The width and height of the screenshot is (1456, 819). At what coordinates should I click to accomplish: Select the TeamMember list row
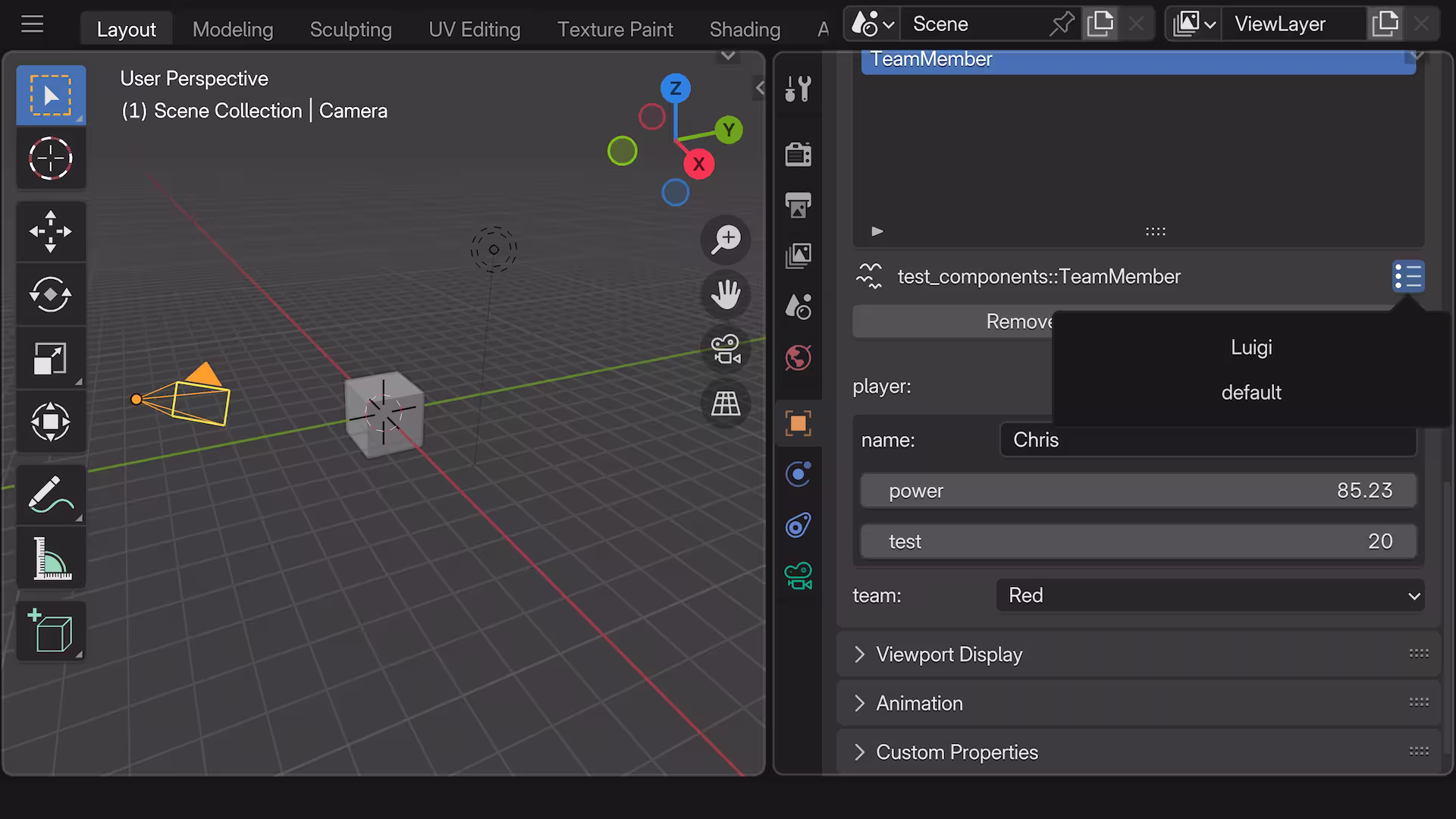pos(1138,60)
